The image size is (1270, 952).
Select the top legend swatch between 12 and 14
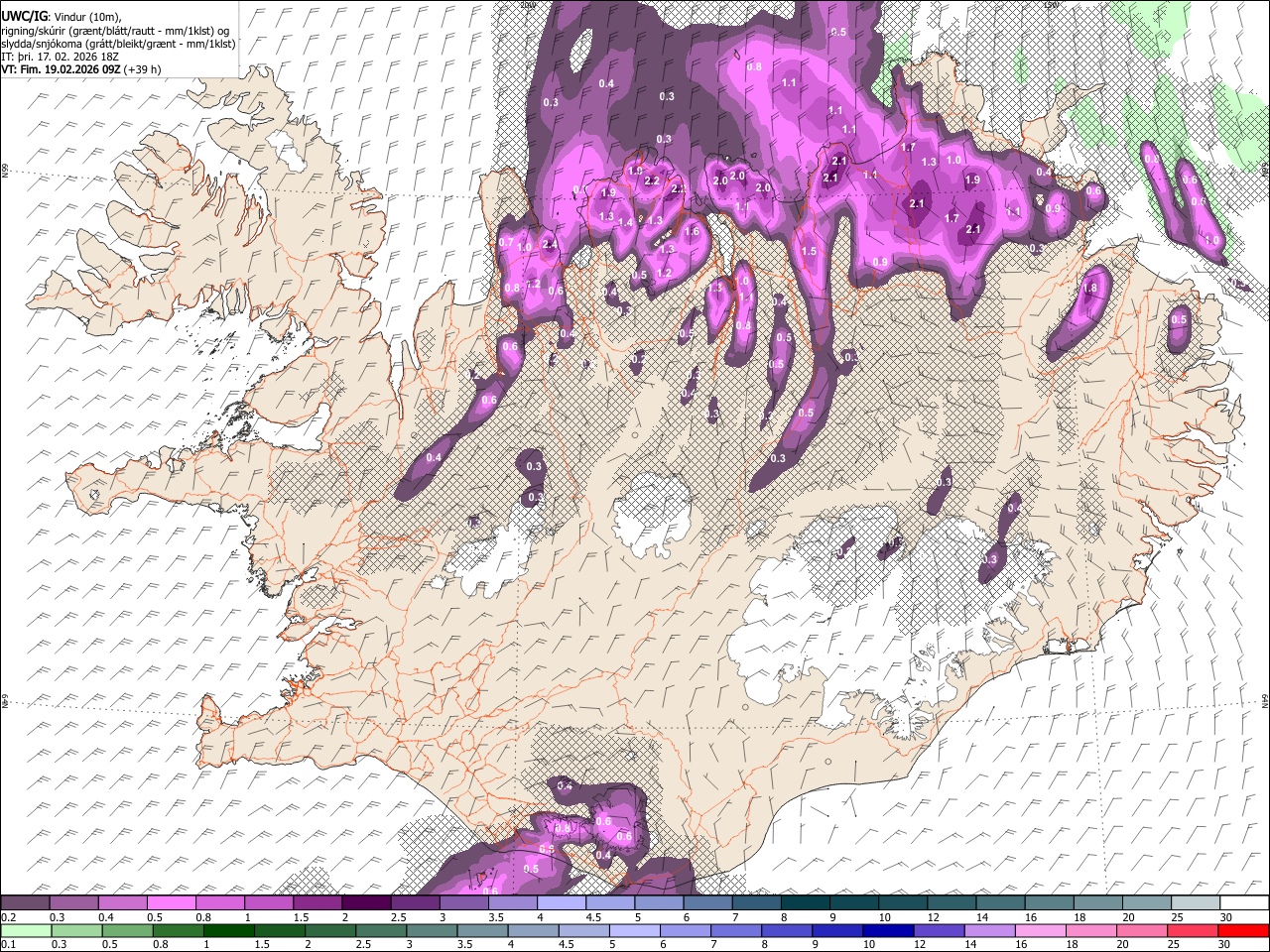951,903
